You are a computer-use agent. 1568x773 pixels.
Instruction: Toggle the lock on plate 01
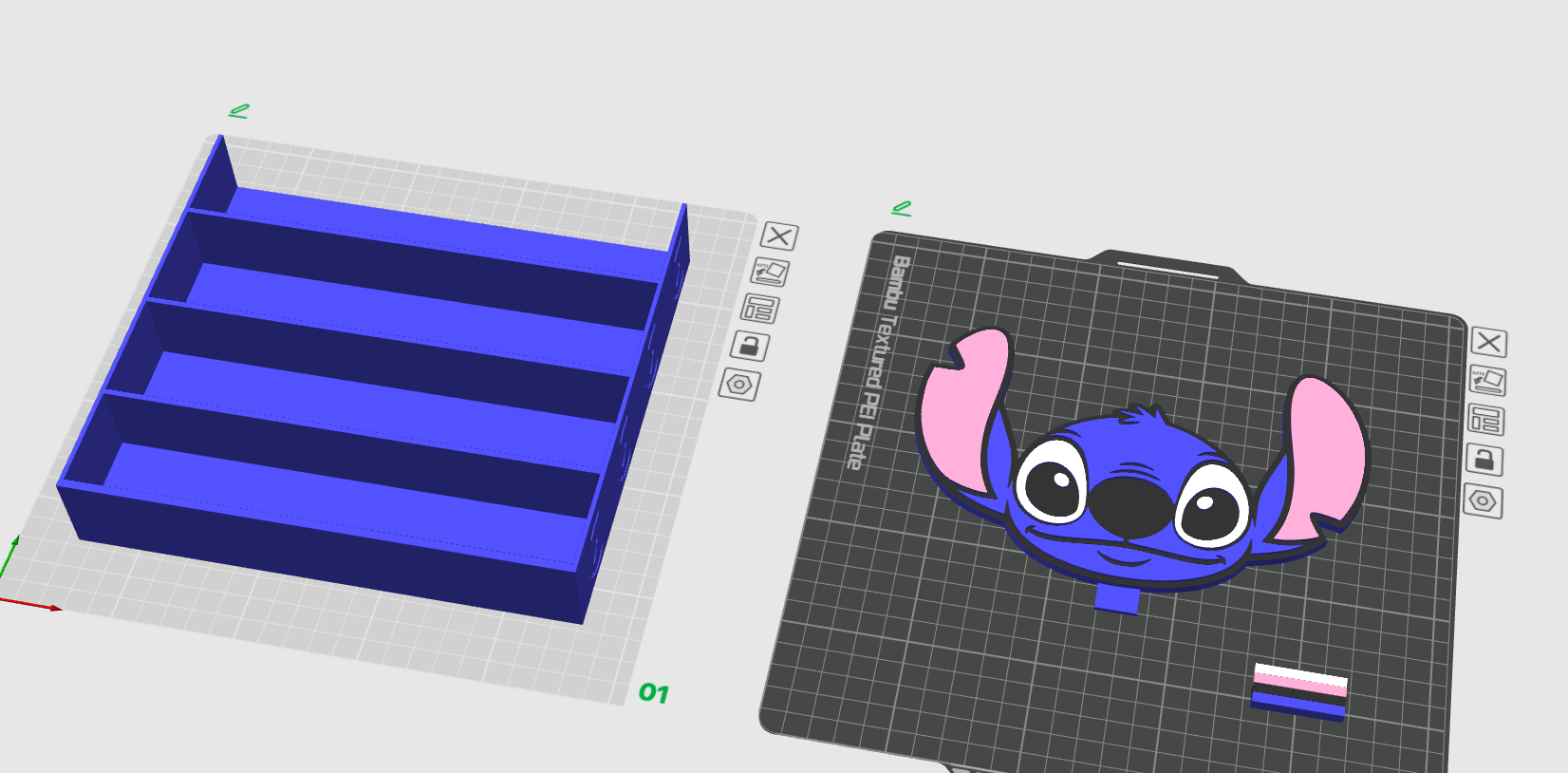(x=750, y=347)
